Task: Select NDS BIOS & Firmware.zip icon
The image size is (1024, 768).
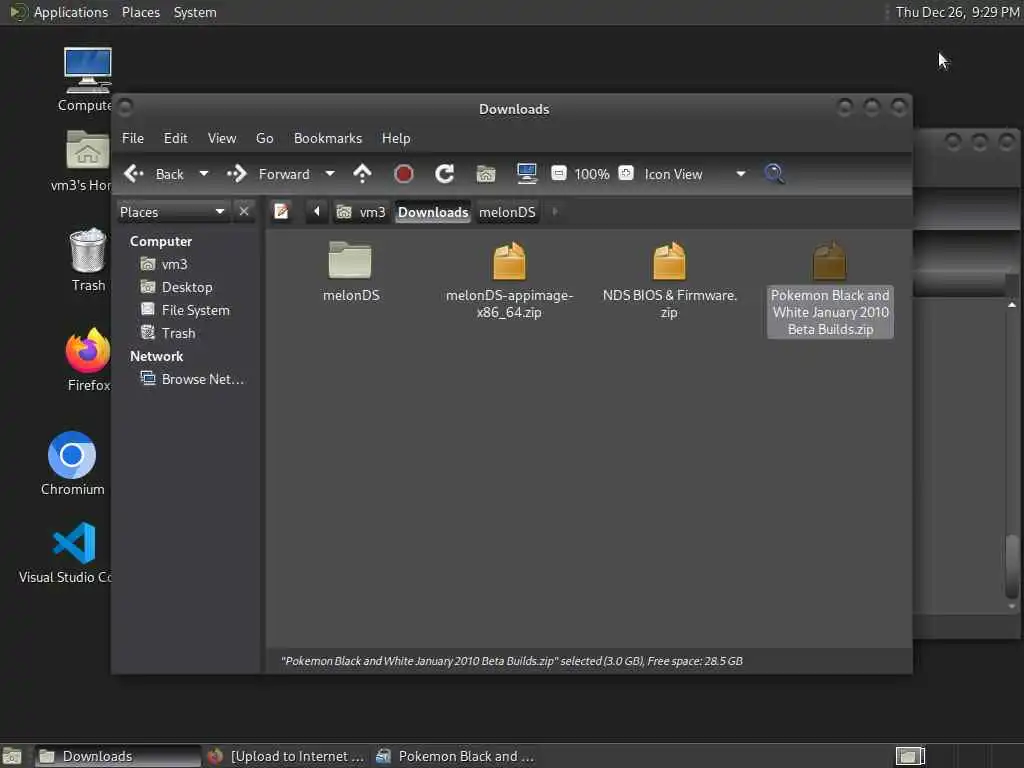Action: click(x=669, y=260)
